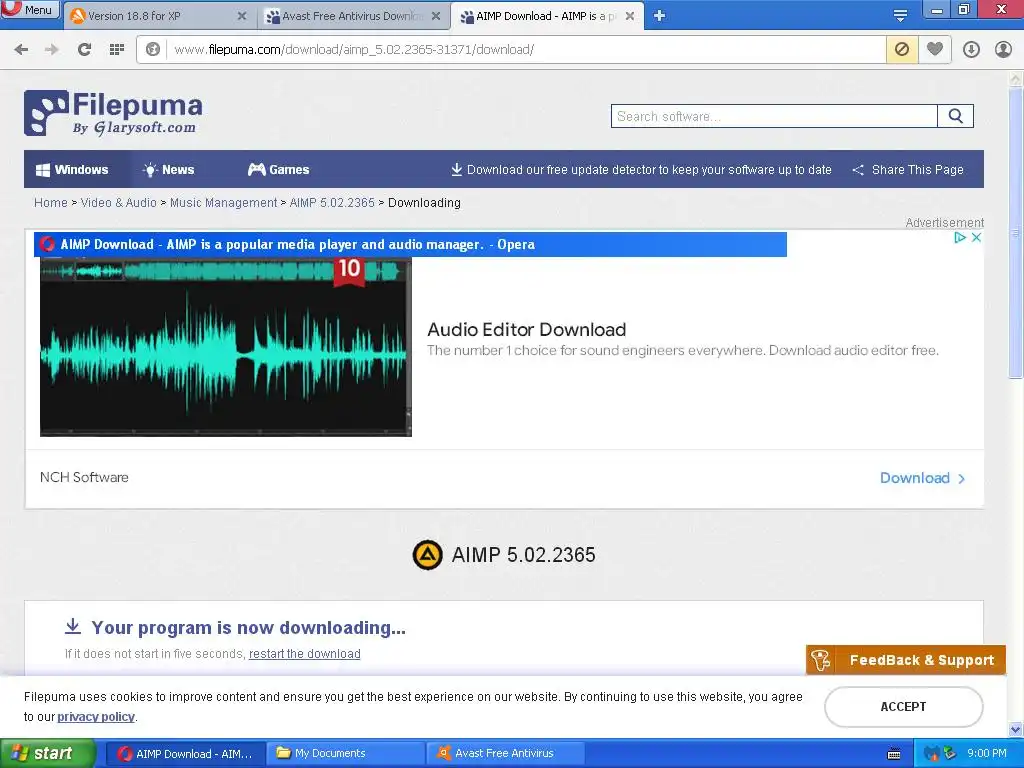Click the ad blocker icon in address bar
The image size is (1024, 768).
(x=902, y=49)
